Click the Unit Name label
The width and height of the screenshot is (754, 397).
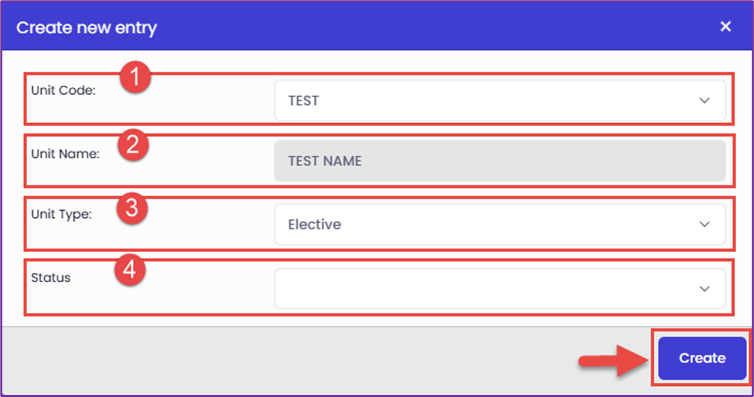click(65, 154)
